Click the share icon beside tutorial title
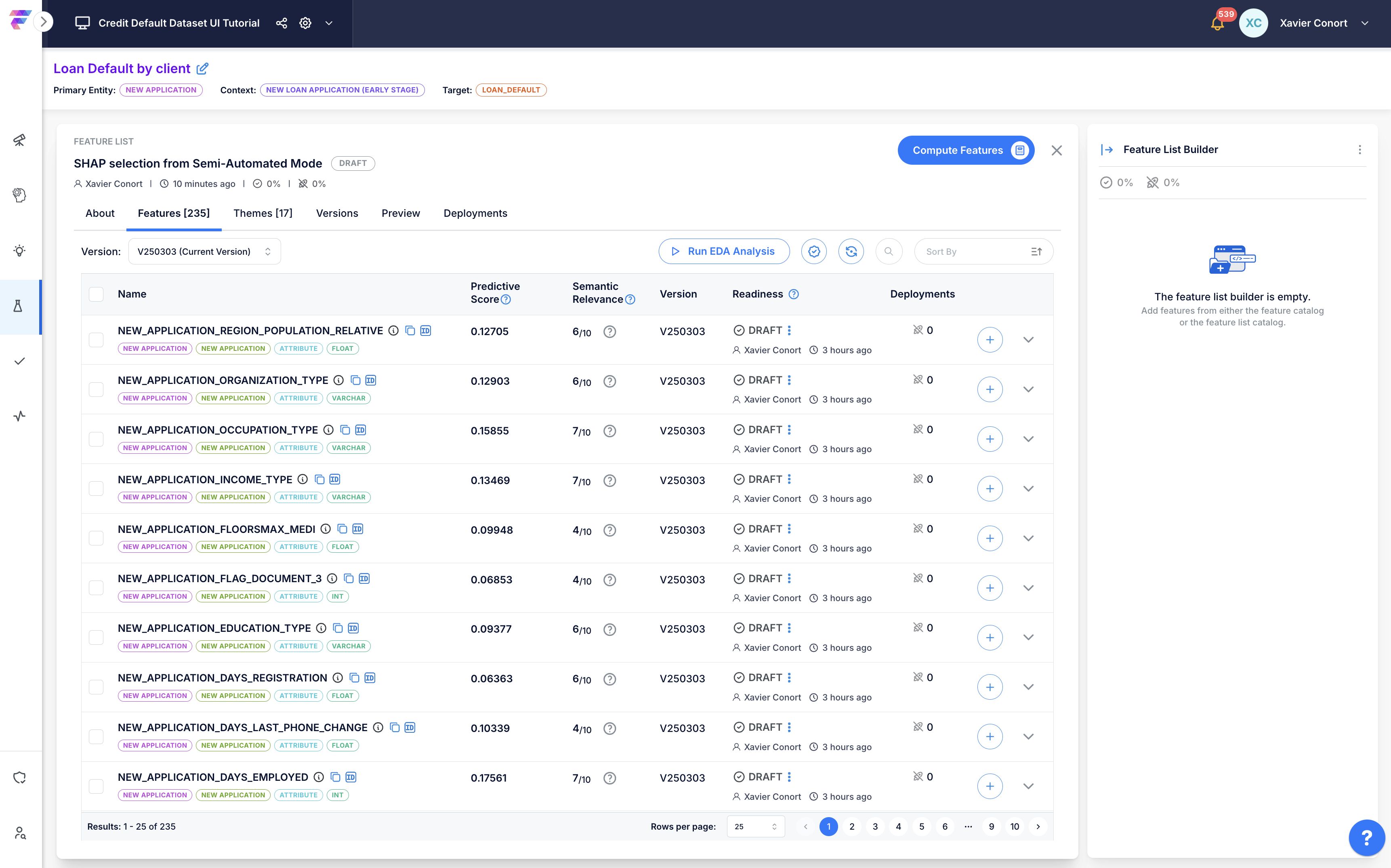 282,23
